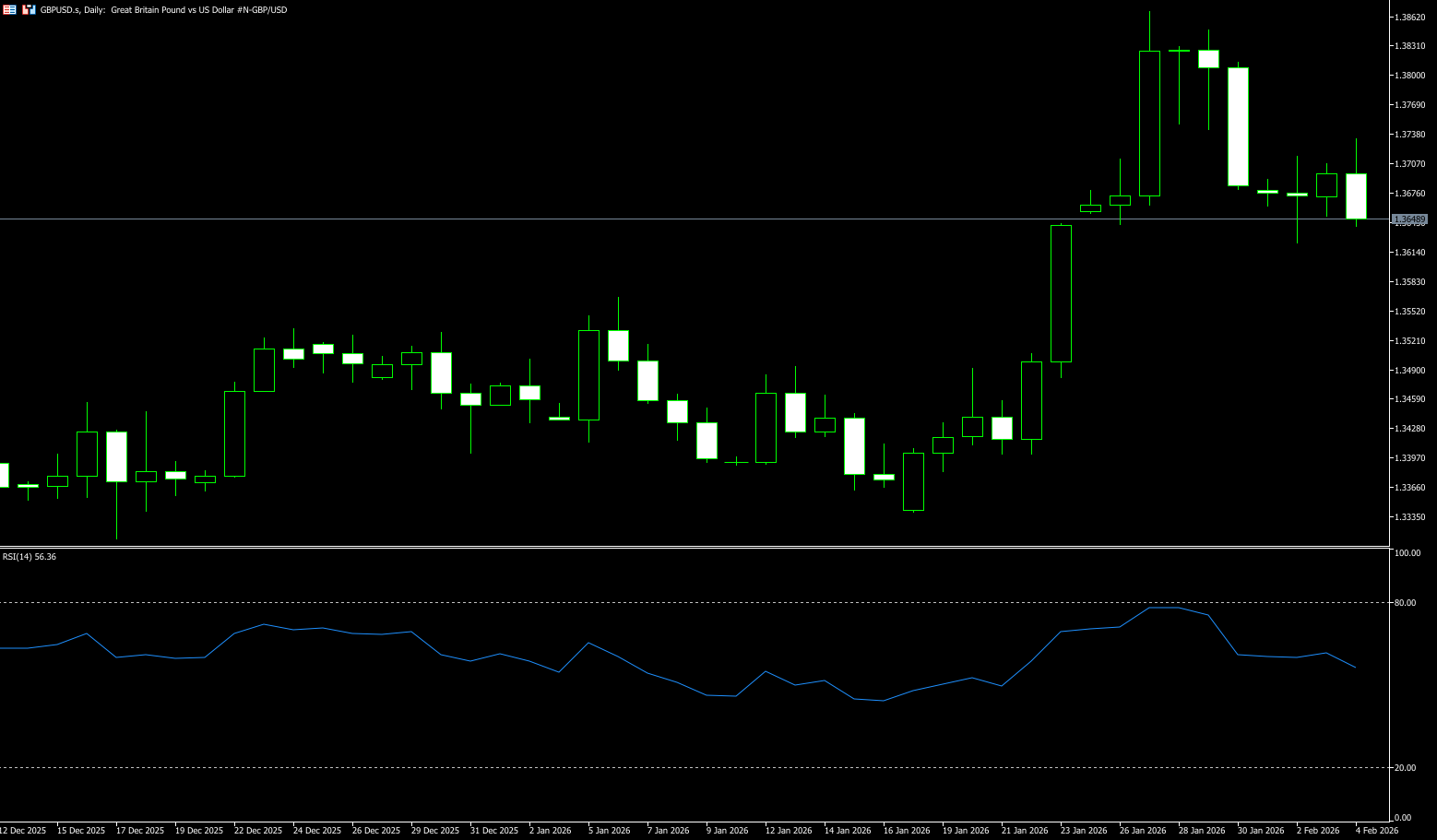Click the 4 Feb 2026 bearish candle
This screenshot has height=840, width=1437.
coord(1356,195)
